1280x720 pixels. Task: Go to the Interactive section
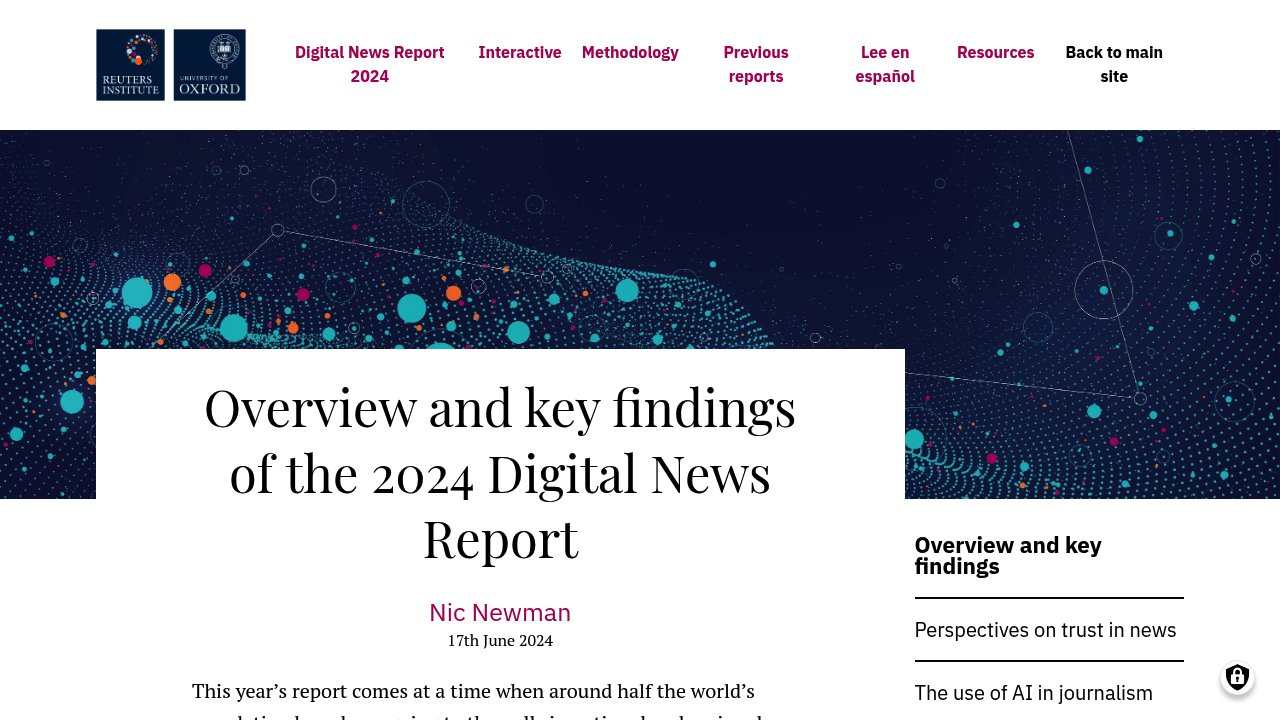tap(520, 52)
